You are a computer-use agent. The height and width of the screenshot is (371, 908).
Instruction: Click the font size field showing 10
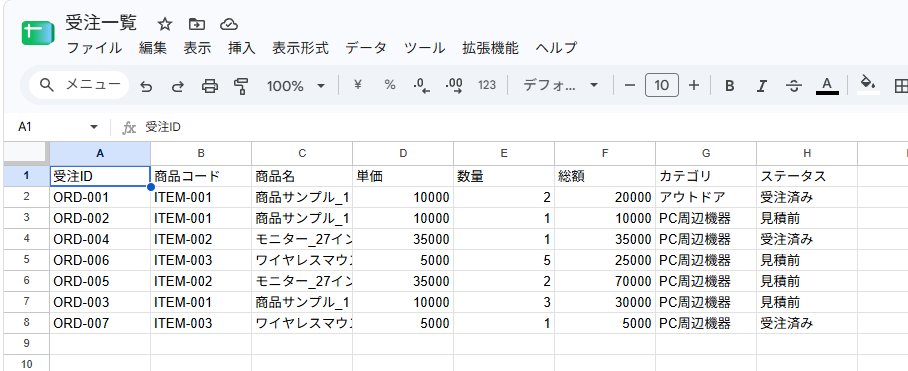pos(662,86)
